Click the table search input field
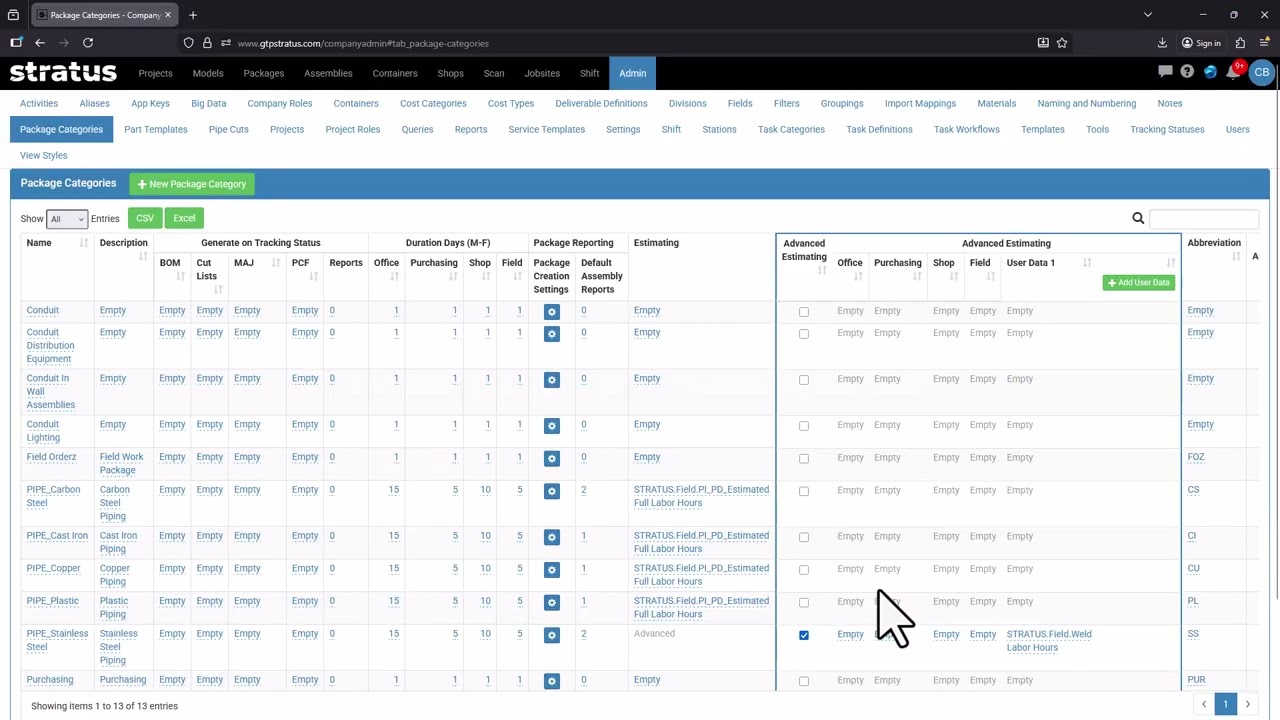The height and width of the screenshot is (720, 1280). tap(1204, 218)
